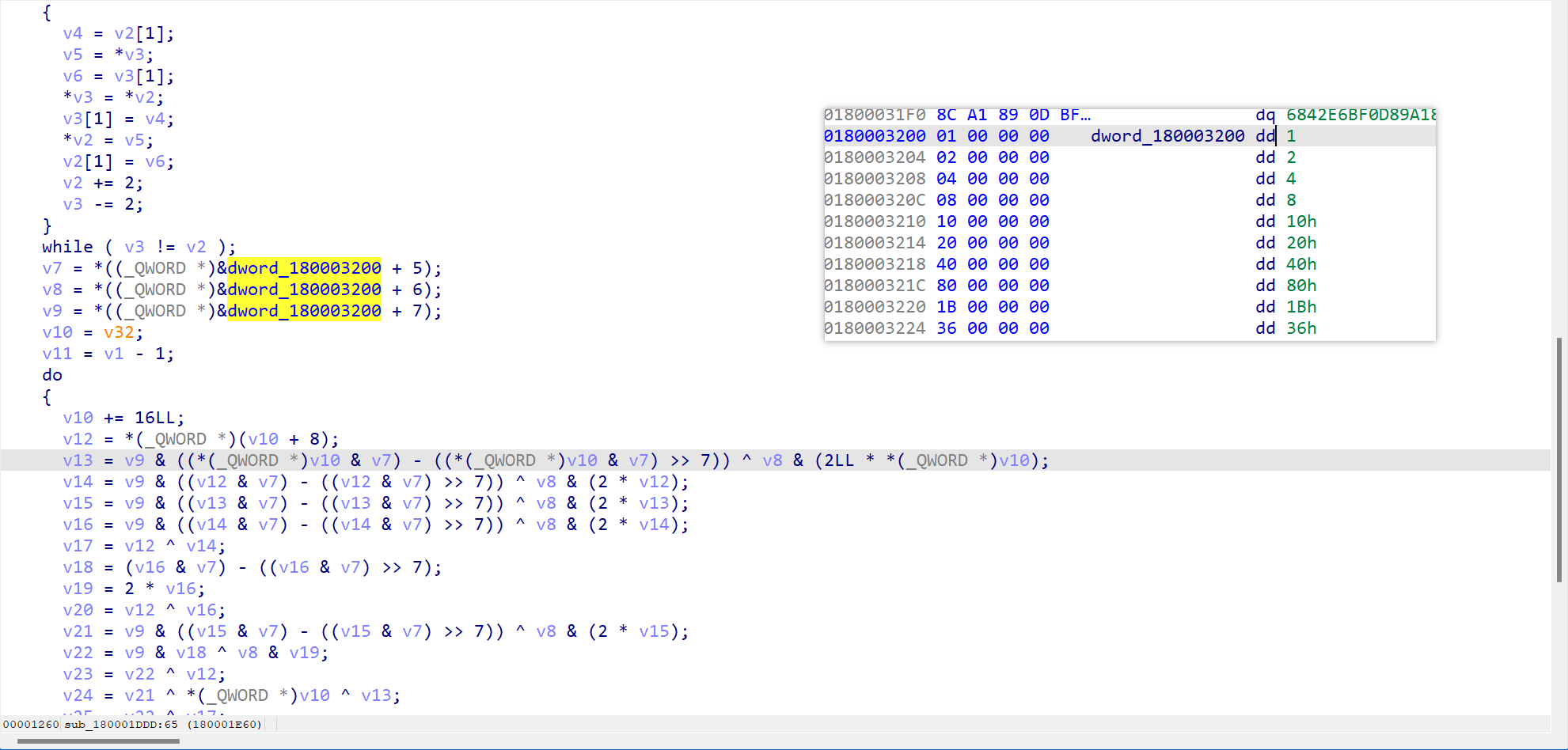Click the dd value 1Bh at 0180003220
Screen dimensions: 1568x750
pyautogui.click(x=1301, y=306)
